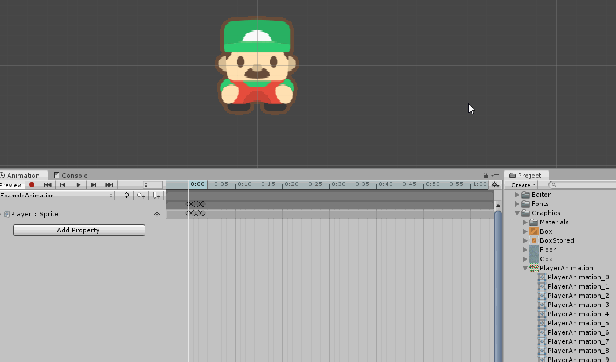616x362 pixels.
Task: Expand the Materials folder
Action: click(525, 222)
